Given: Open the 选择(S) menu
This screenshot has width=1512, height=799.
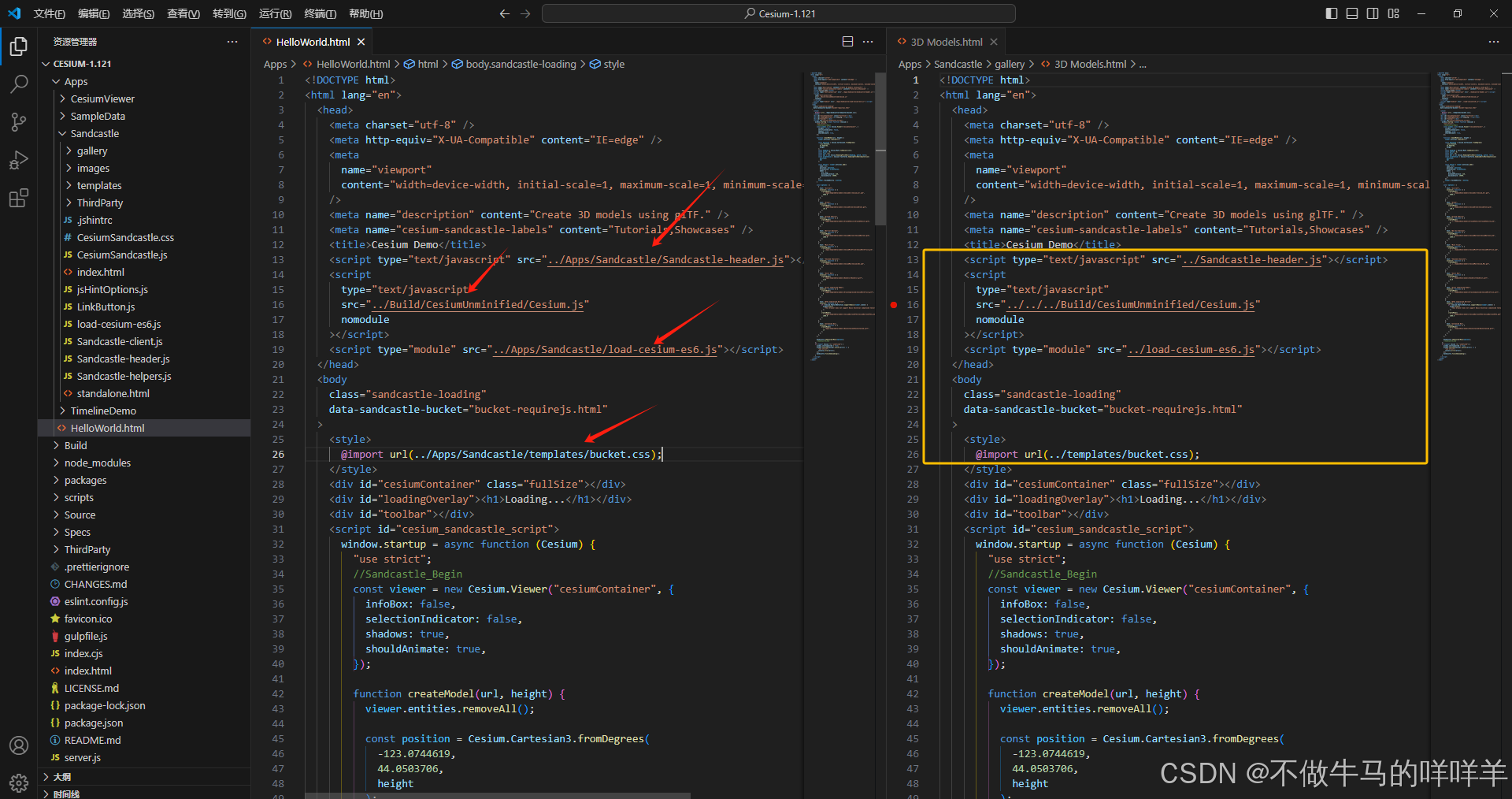Looking at the screenshot, I should click(139, 13).
